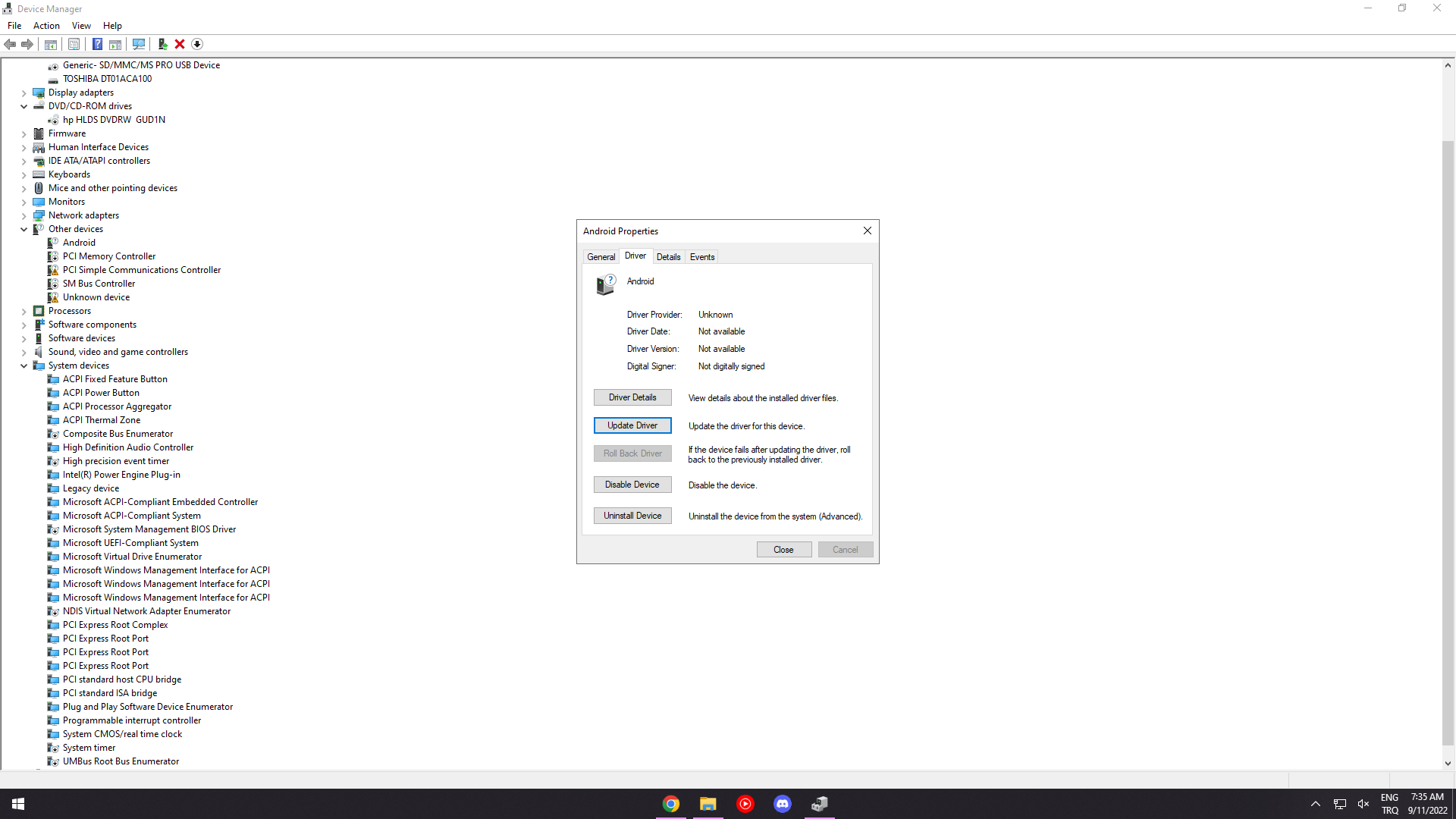Viewport: 1456px width, 819px height.
Task: Select PCI Simple Communications Controller device
Action: pos(142,270)
